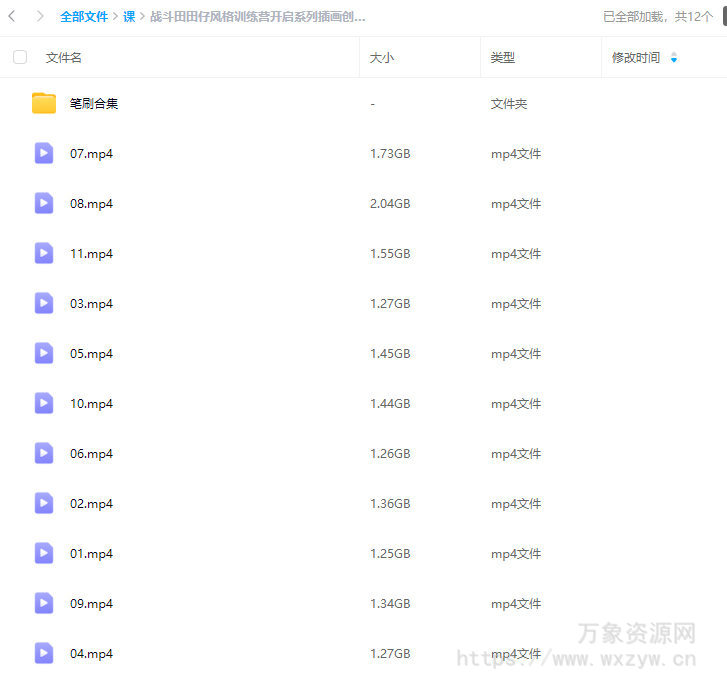The height and width of the screenshot is (693, 727).
Task: Select file name 10.mp4
Action: click(91, 404)
